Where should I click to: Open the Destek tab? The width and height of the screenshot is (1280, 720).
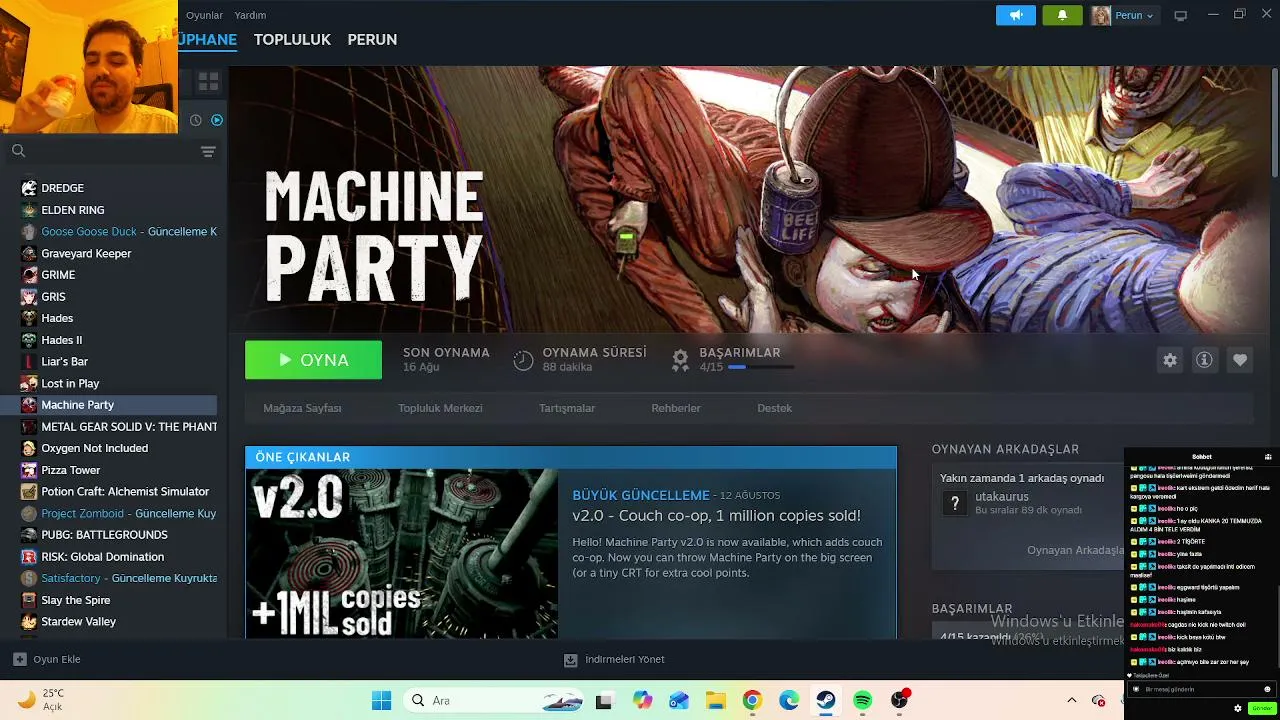[774, 408]
